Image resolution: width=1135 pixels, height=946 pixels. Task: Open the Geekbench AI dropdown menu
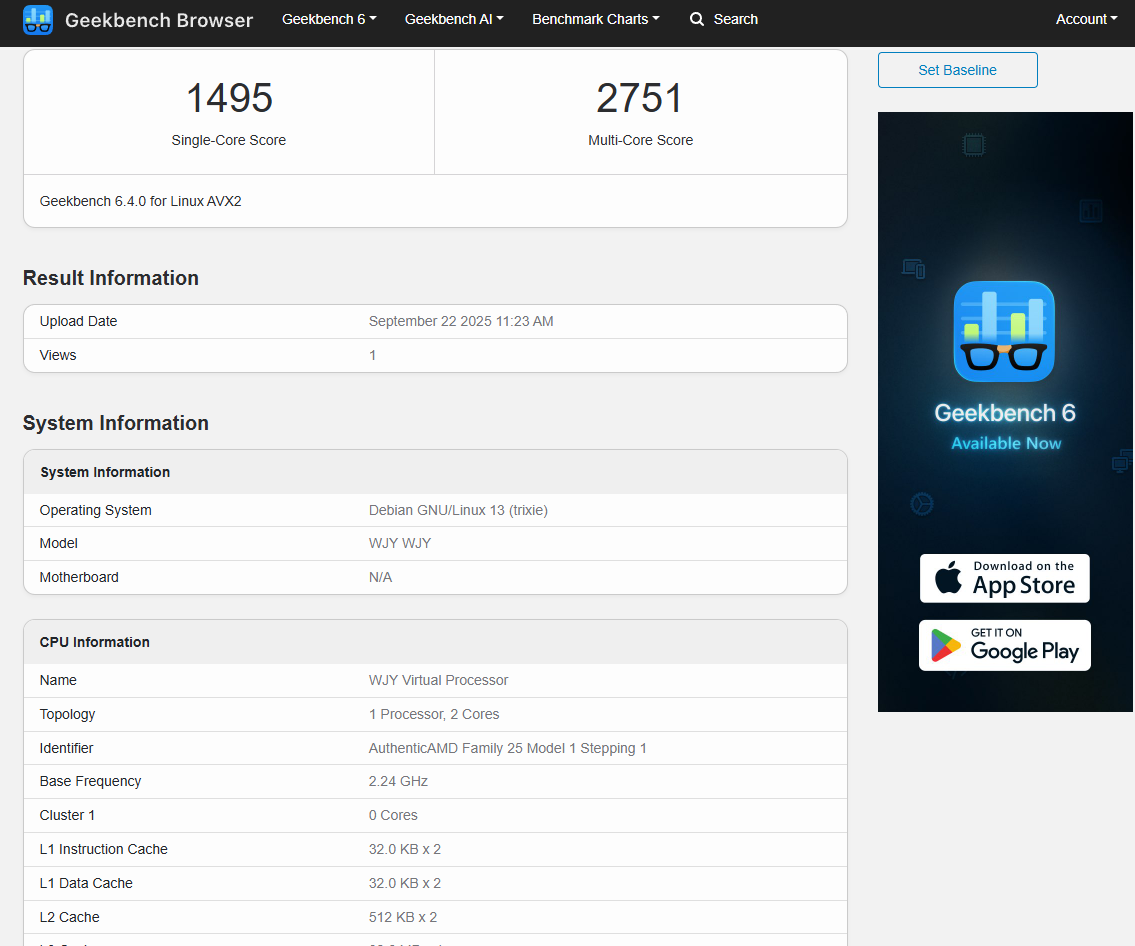point(454,19)
